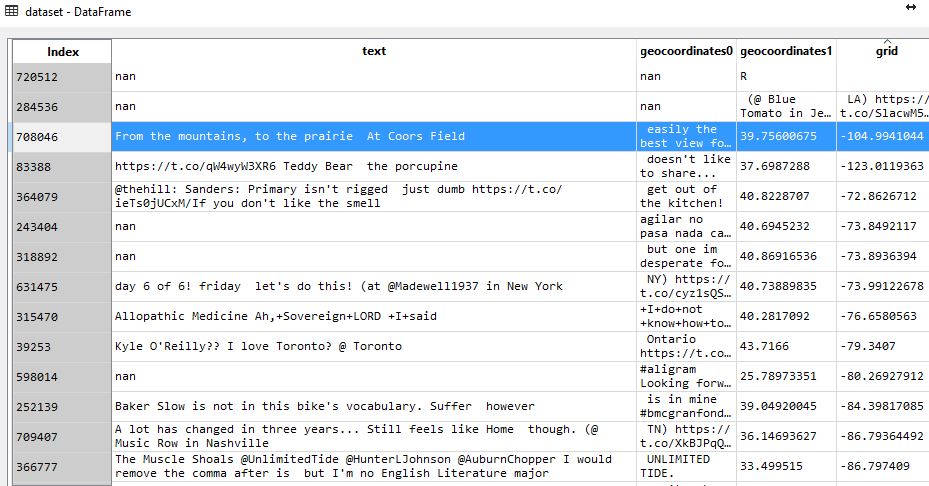Click cell 'is in mine #bmcgranfond…'
The width and height of the screenshot is (929, 486).
click(x=686, y=407)
